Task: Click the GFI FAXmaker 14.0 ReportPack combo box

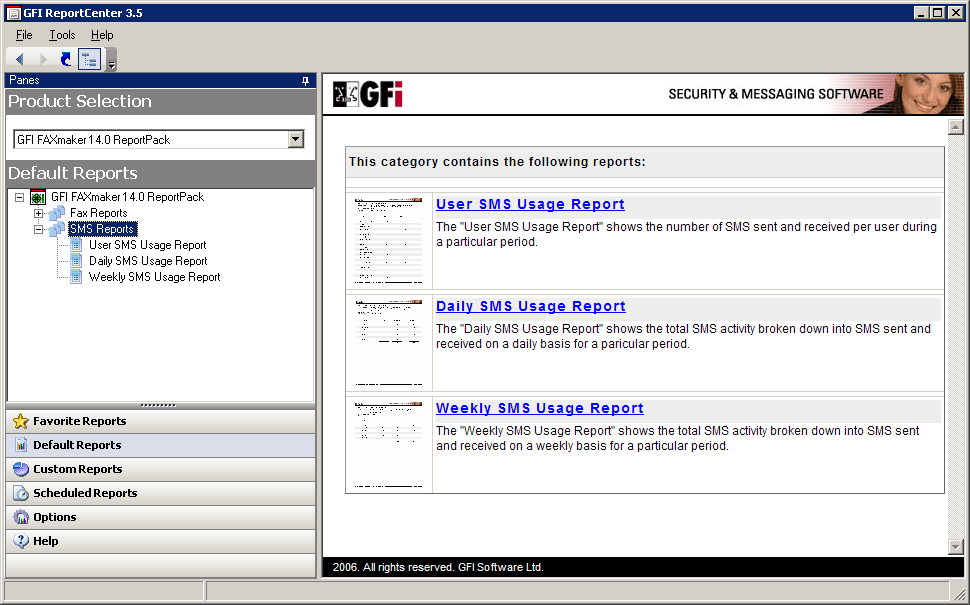Action: pos(159,139)
